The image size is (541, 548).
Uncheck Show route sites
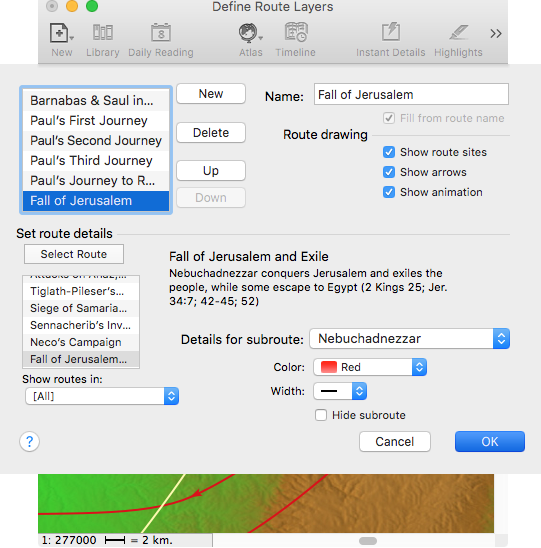(x=389, y=152)
